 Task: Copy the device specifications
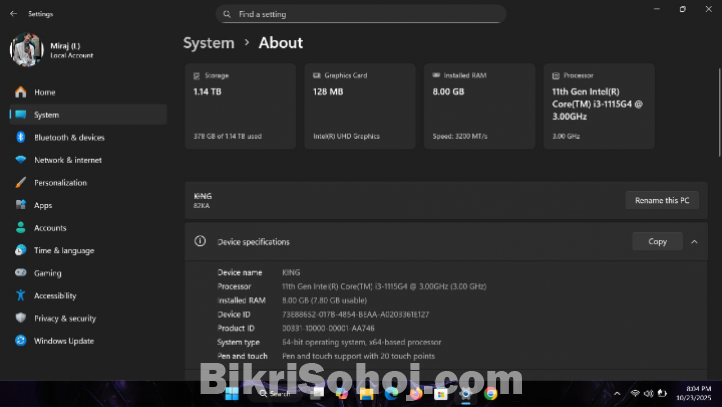point(657,241)
